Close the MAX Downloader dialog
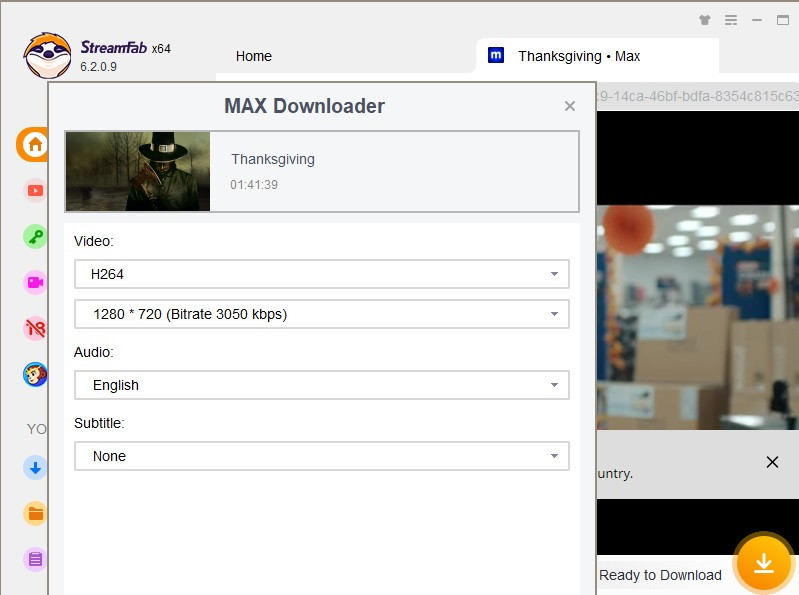799x595 pixels. pos(570,106)
